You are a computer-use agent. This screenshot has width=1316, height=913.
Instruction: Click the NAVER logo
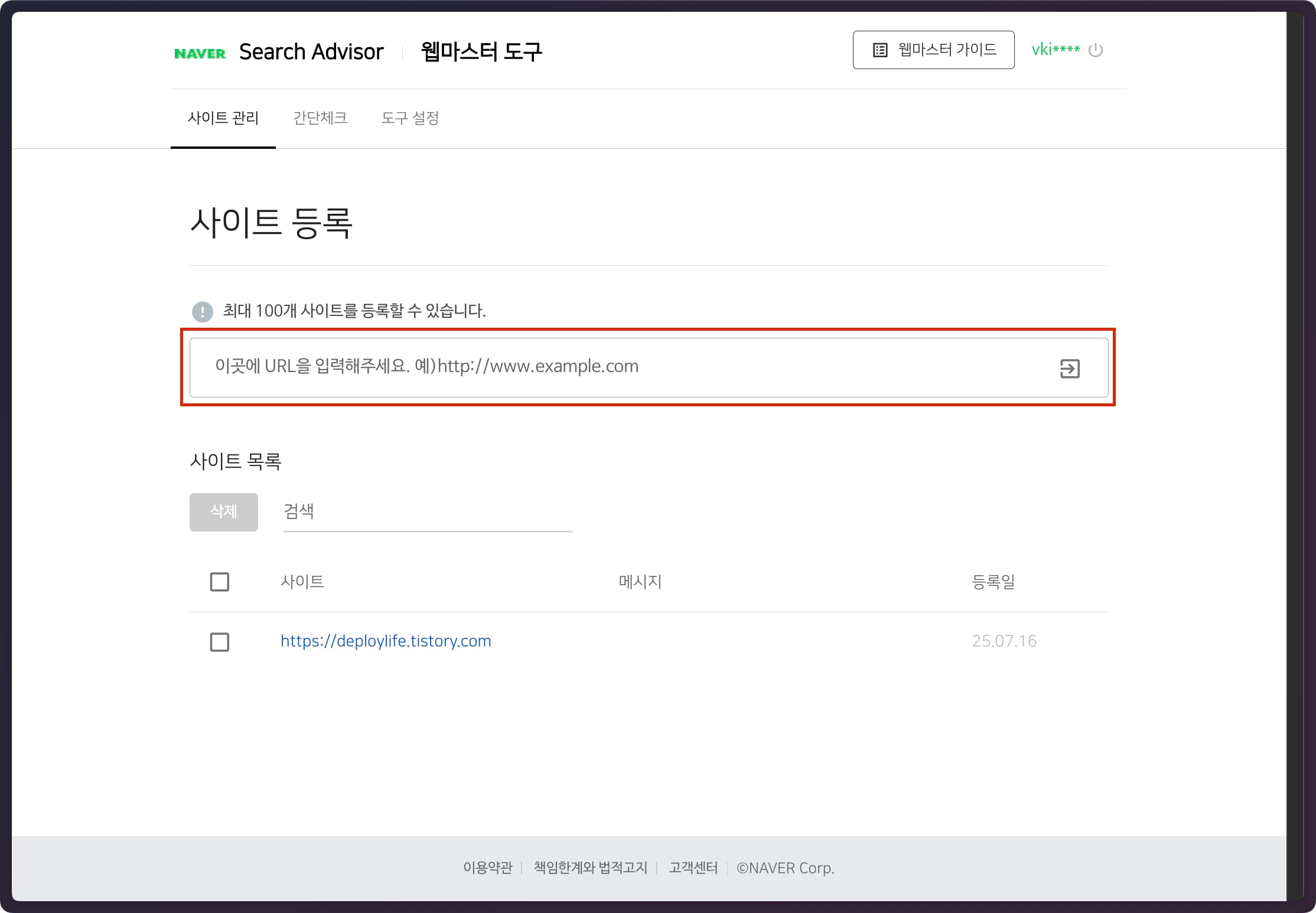coord(200,52)
